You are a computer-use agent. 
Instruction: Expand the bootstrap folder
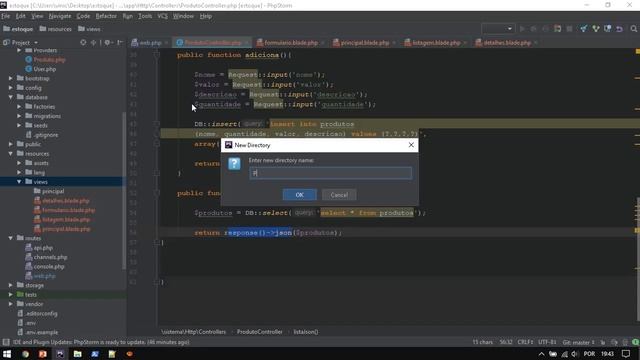(11, 78)
